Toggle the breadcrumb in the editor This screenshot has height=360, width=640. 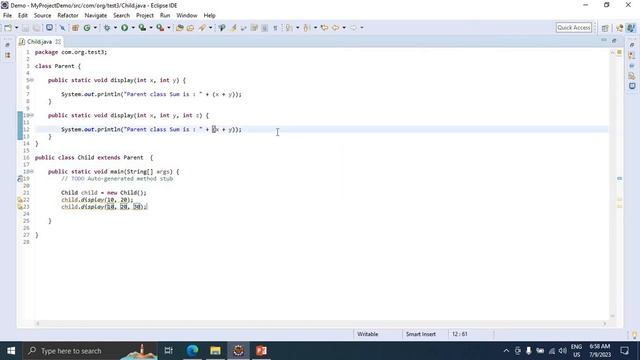[222, 28]
